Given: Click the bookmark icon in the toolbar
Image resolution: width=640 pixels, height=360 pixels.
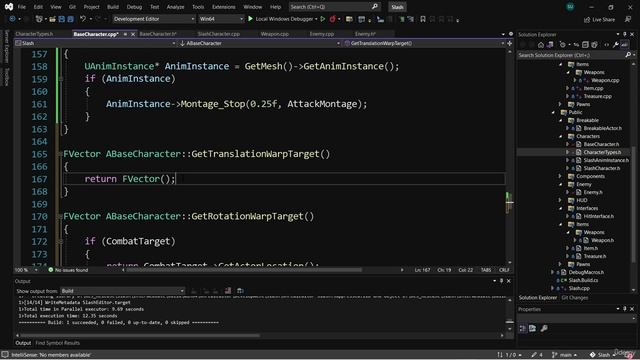Looking at the screenshot, I should click(423, 19).
